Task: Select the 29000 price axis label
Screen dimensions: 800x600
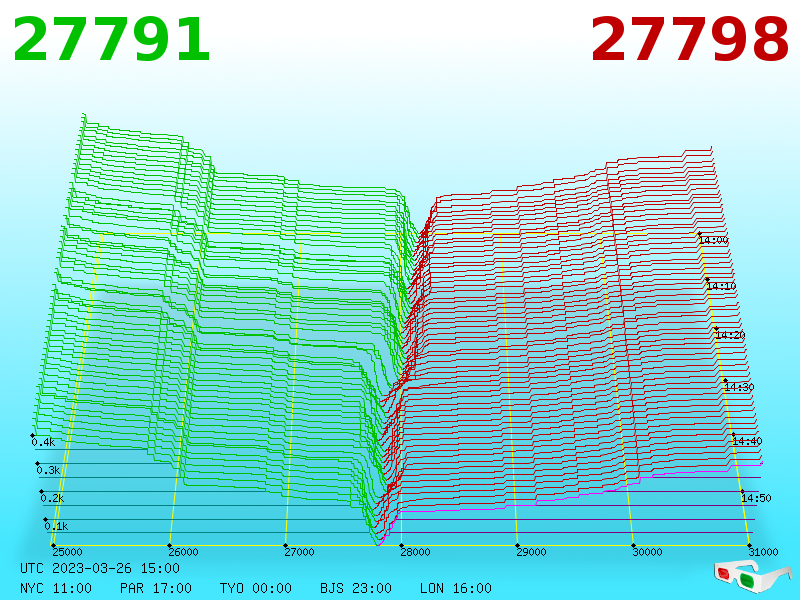Action: coord(531,552)
